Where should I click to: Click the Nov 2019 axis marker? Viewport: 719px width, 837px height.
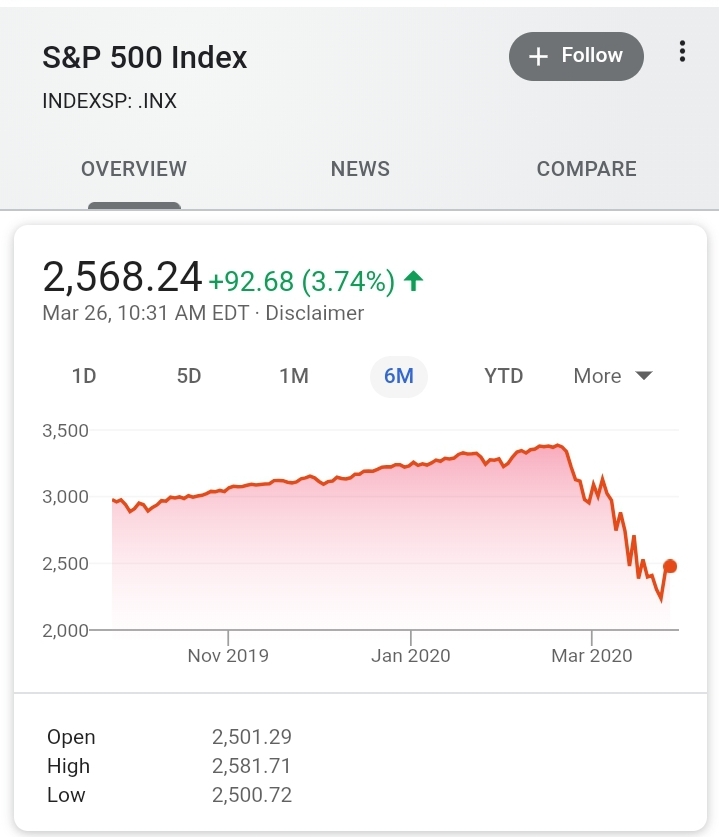(x=228, y=656)
